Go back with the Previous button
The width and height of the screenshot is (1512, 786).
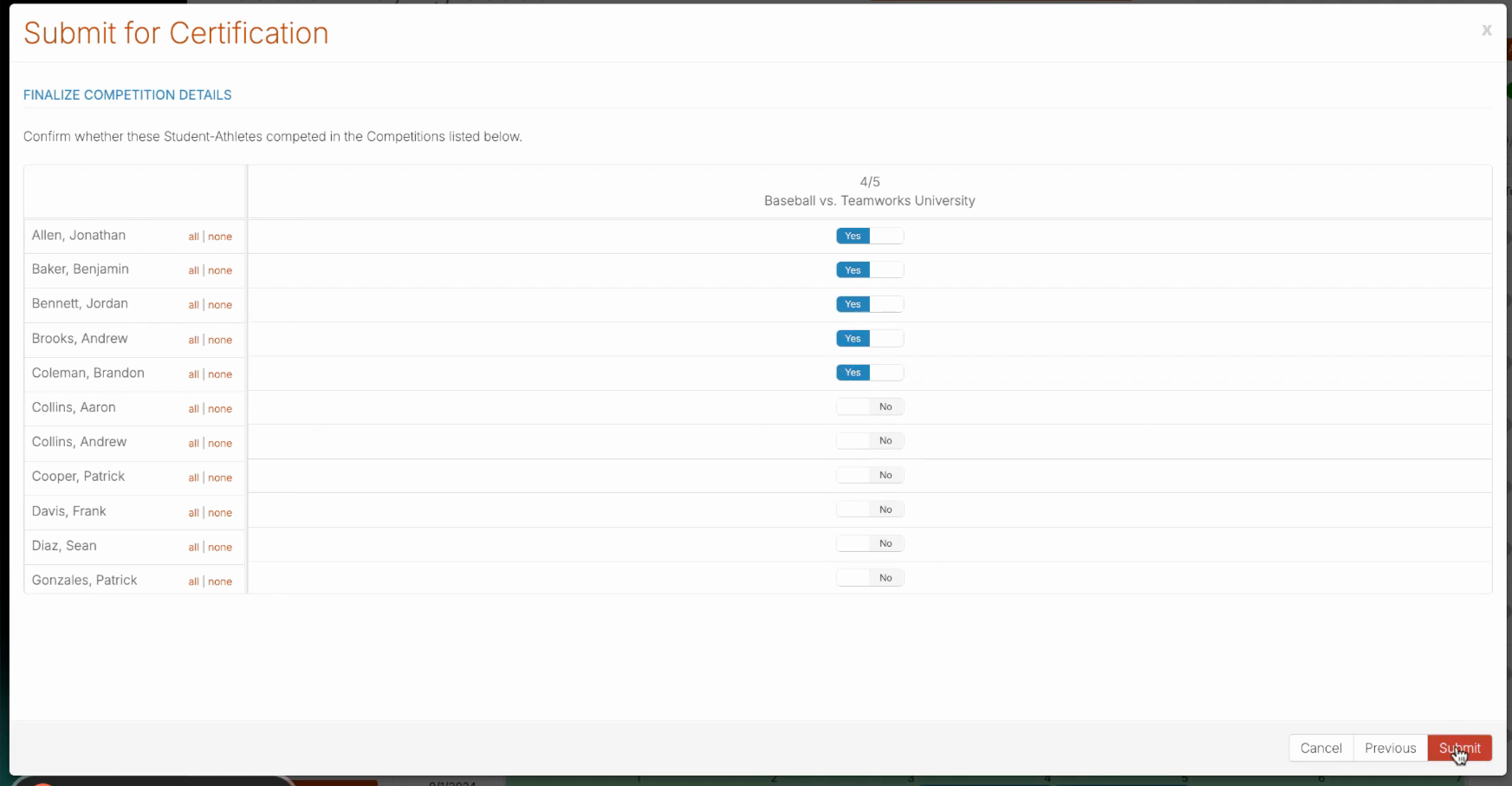click(x=1391, y=748)
